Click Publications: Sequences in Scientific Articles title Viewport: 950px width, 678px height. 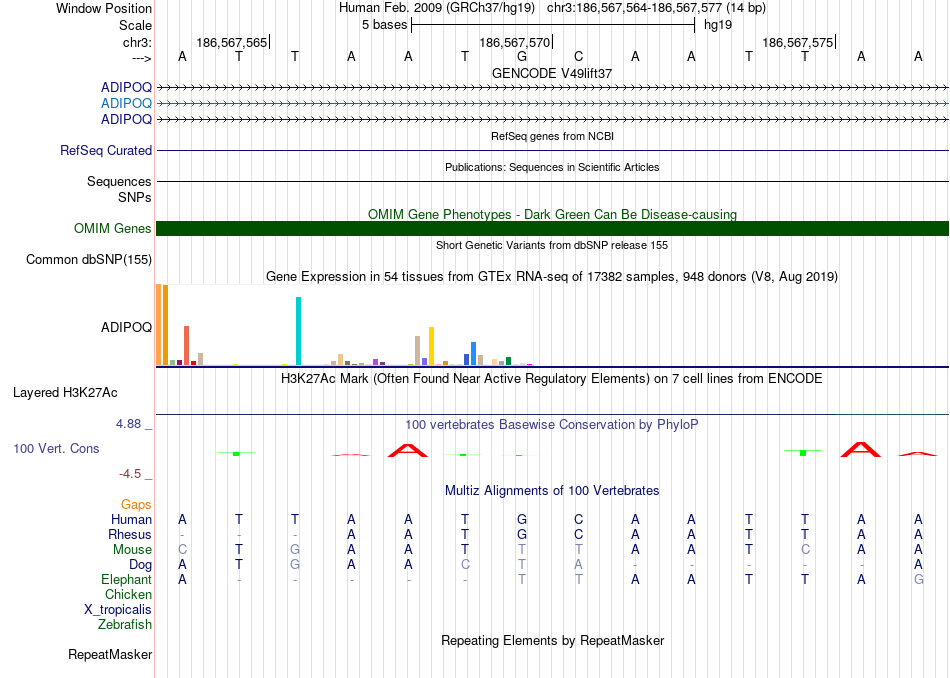[x=552, y=167]
